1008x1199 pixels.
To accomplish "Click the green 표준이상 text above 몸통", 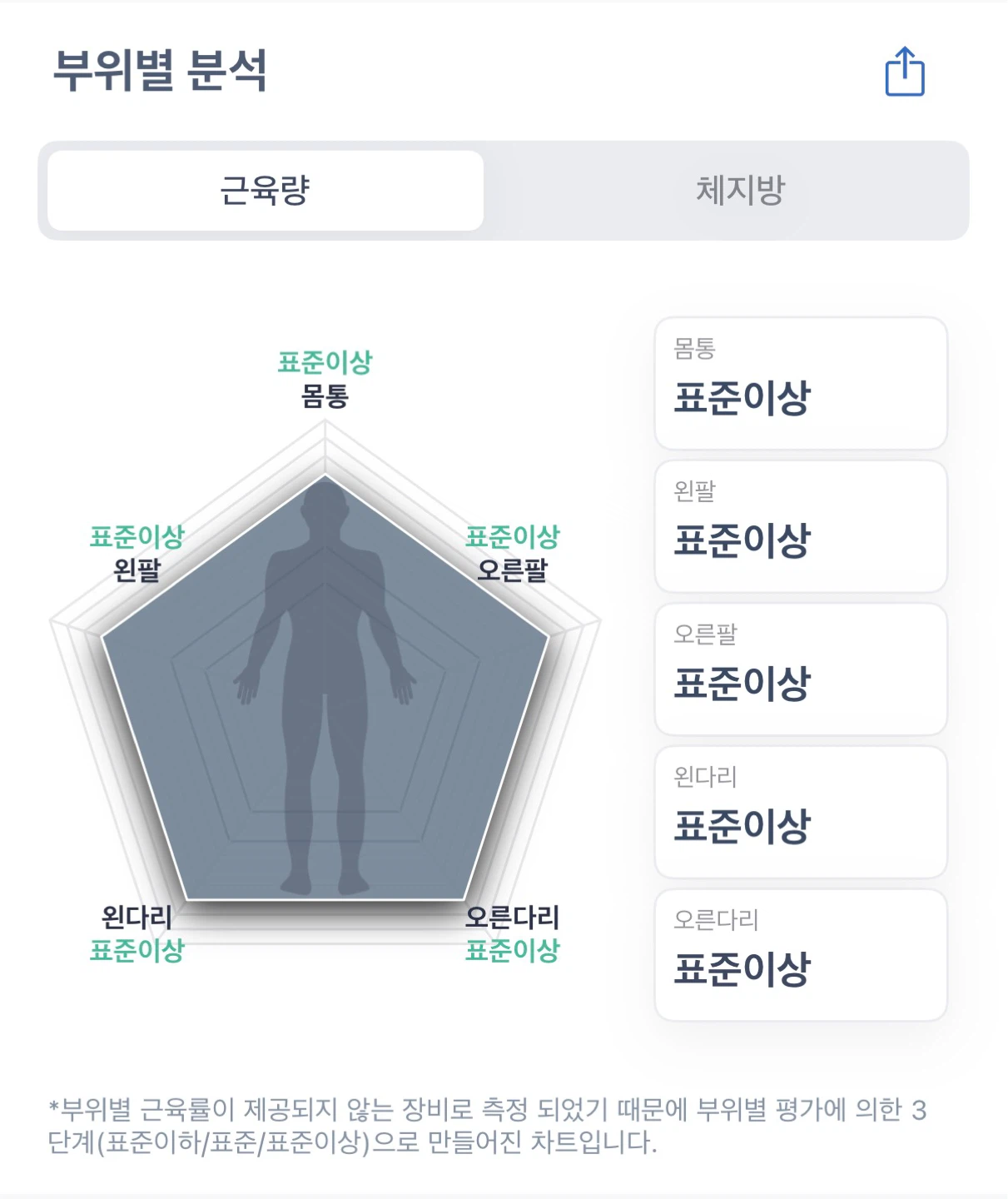I will [x=325, y=362].
